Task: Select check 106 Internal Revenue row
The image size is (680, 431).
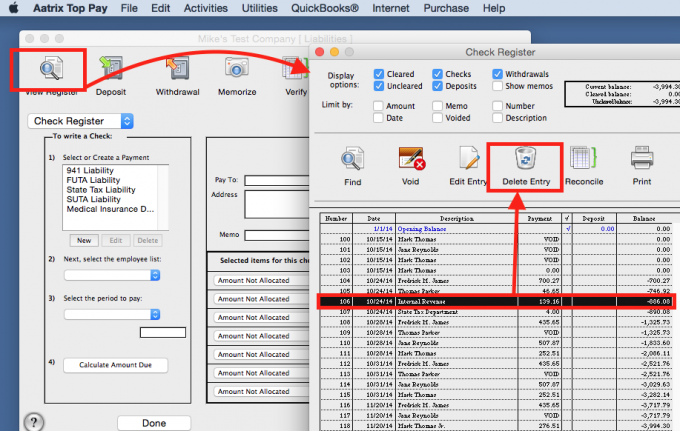Action: tap(496, 301)
